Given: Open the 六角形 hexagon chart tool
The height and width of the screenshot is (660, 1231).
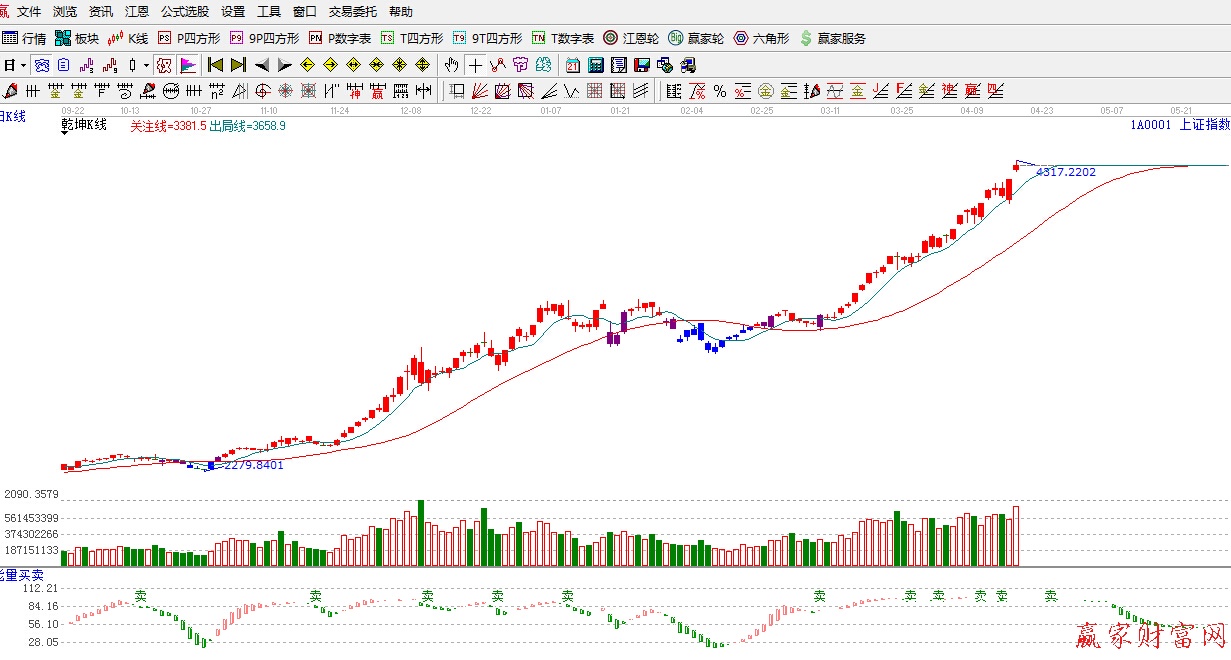Looking at the screenshot, I should 762,39.
